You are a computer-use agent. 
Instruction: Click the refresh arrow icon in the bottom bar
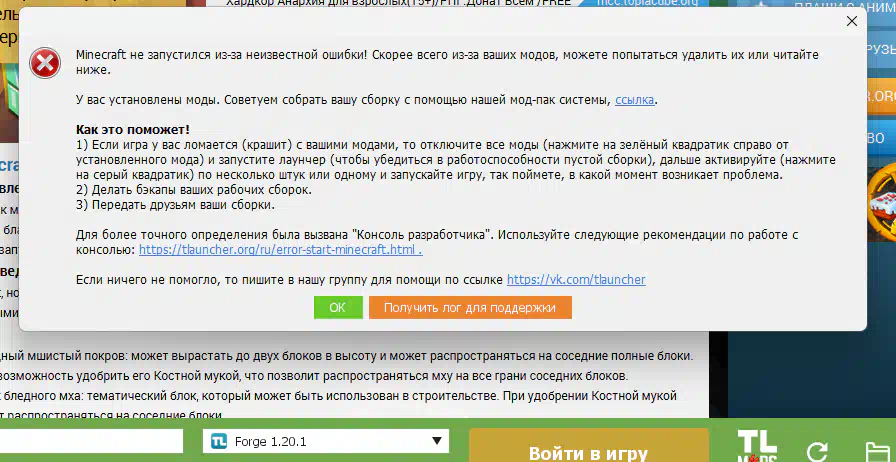[x=817, y=451]
